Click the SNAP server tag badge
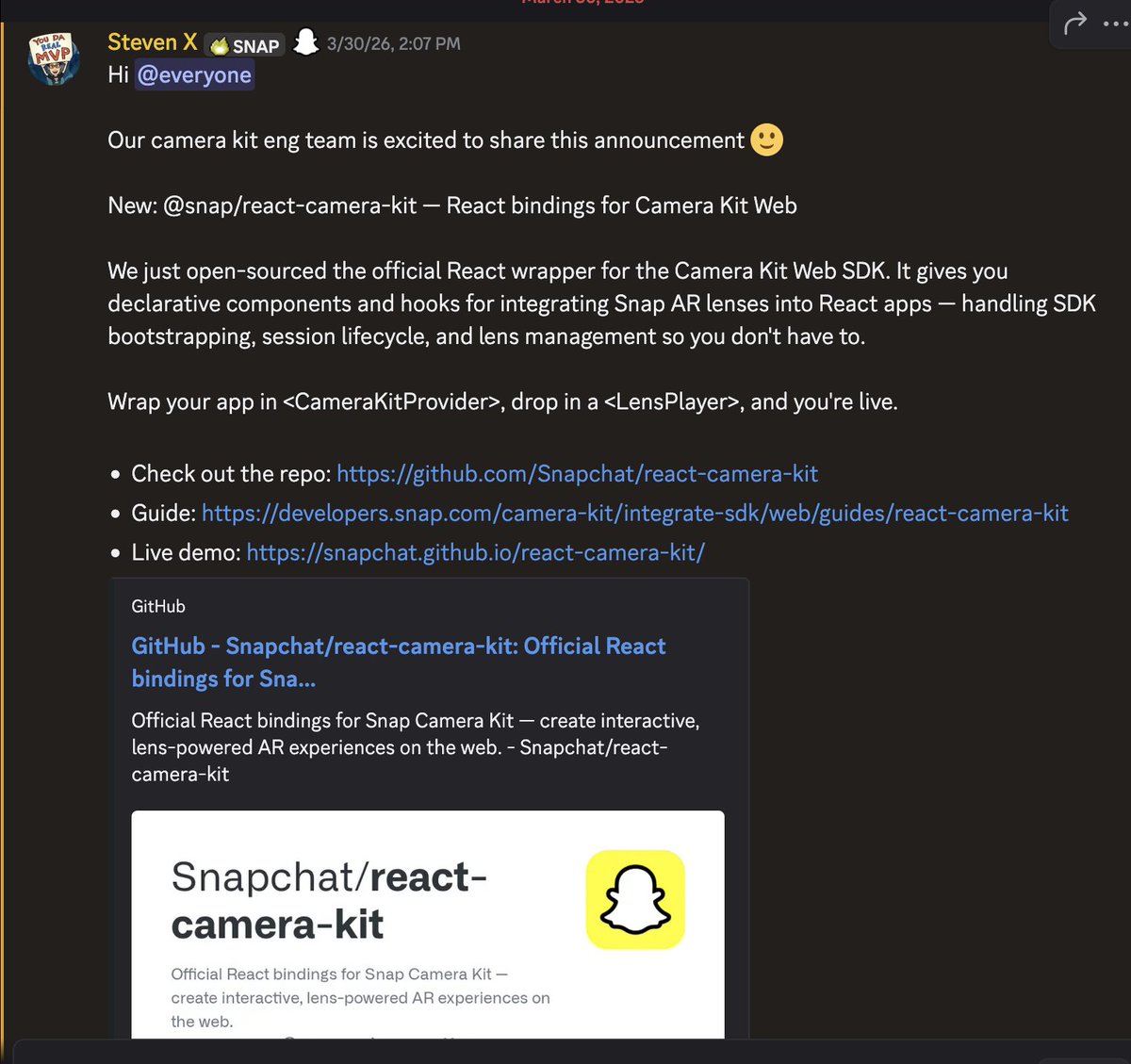This screenshot has width=1131, height=1064. [x=245, y=45]
